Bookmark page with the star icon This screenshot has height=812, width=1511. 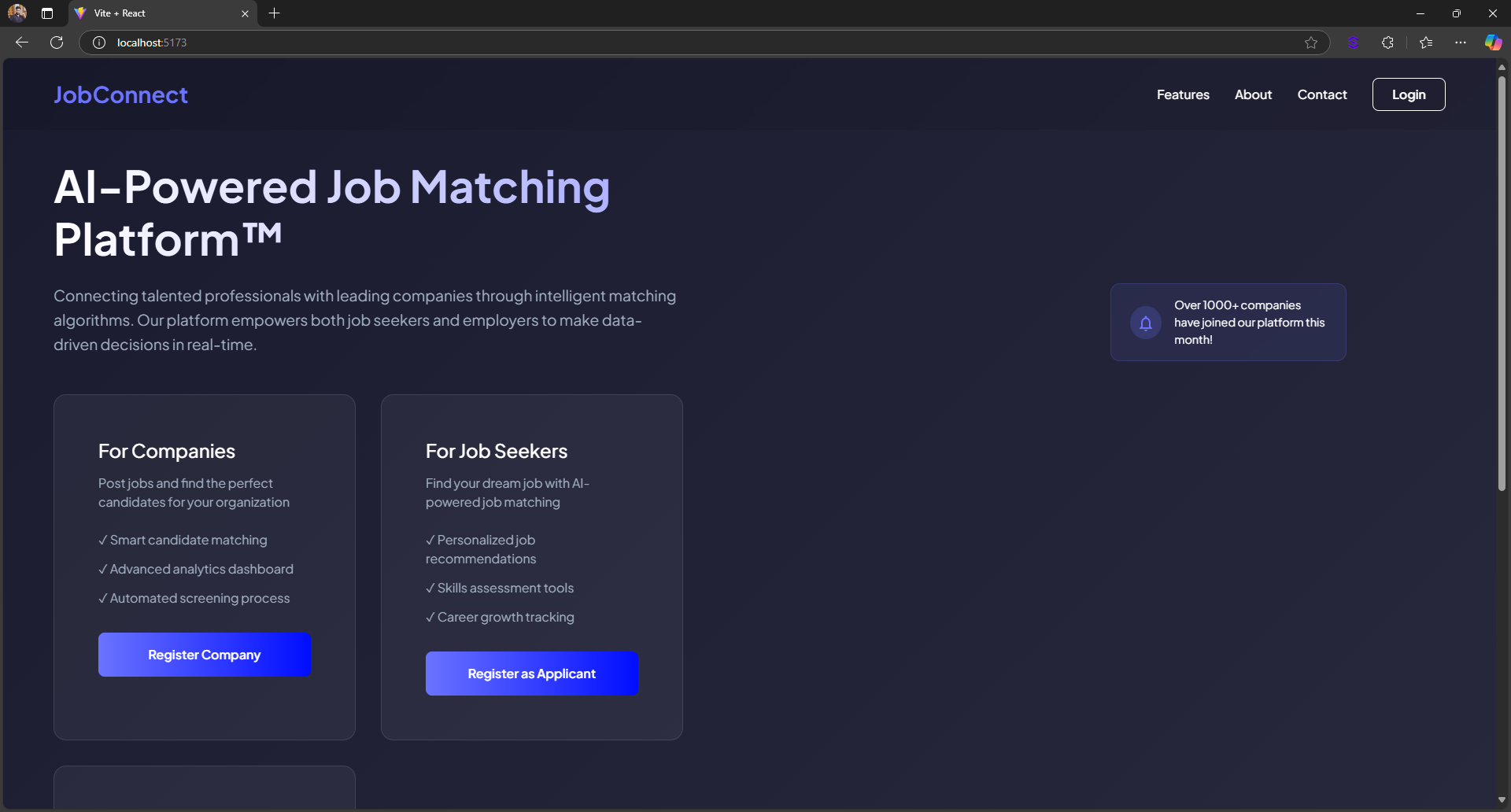pos(1311,42)
